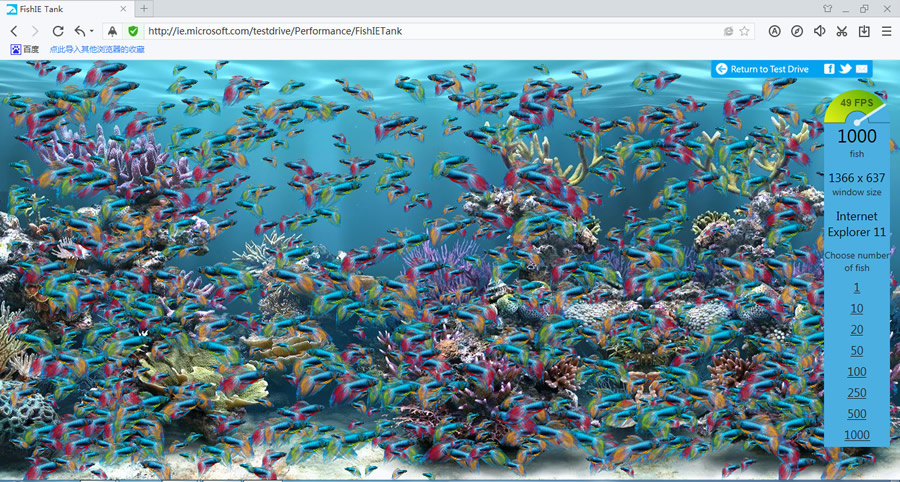Choose the 1000 link under Choose number of fish
This screenshot has height=482, width=900.
click(856, 435)
